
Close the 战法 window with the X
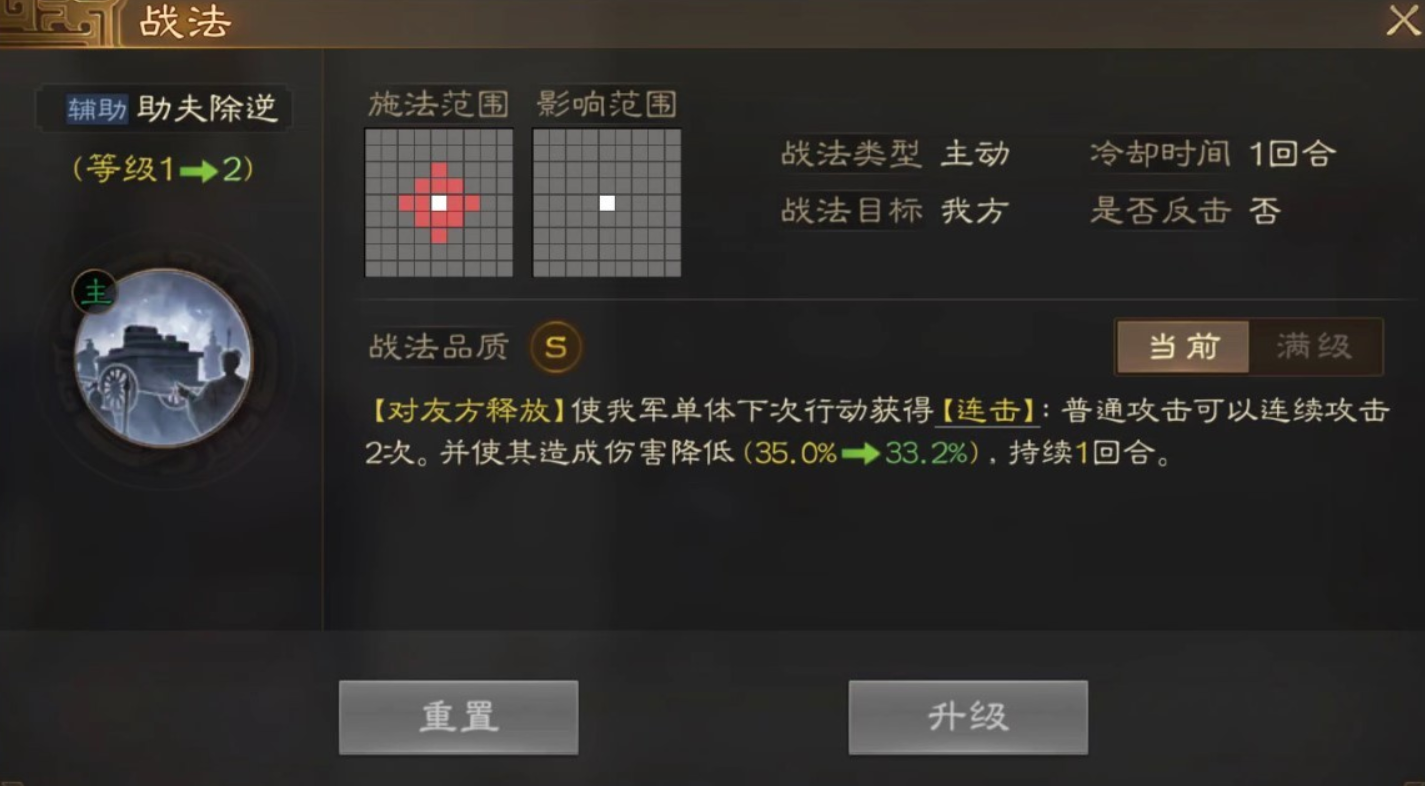point(1402,21)
